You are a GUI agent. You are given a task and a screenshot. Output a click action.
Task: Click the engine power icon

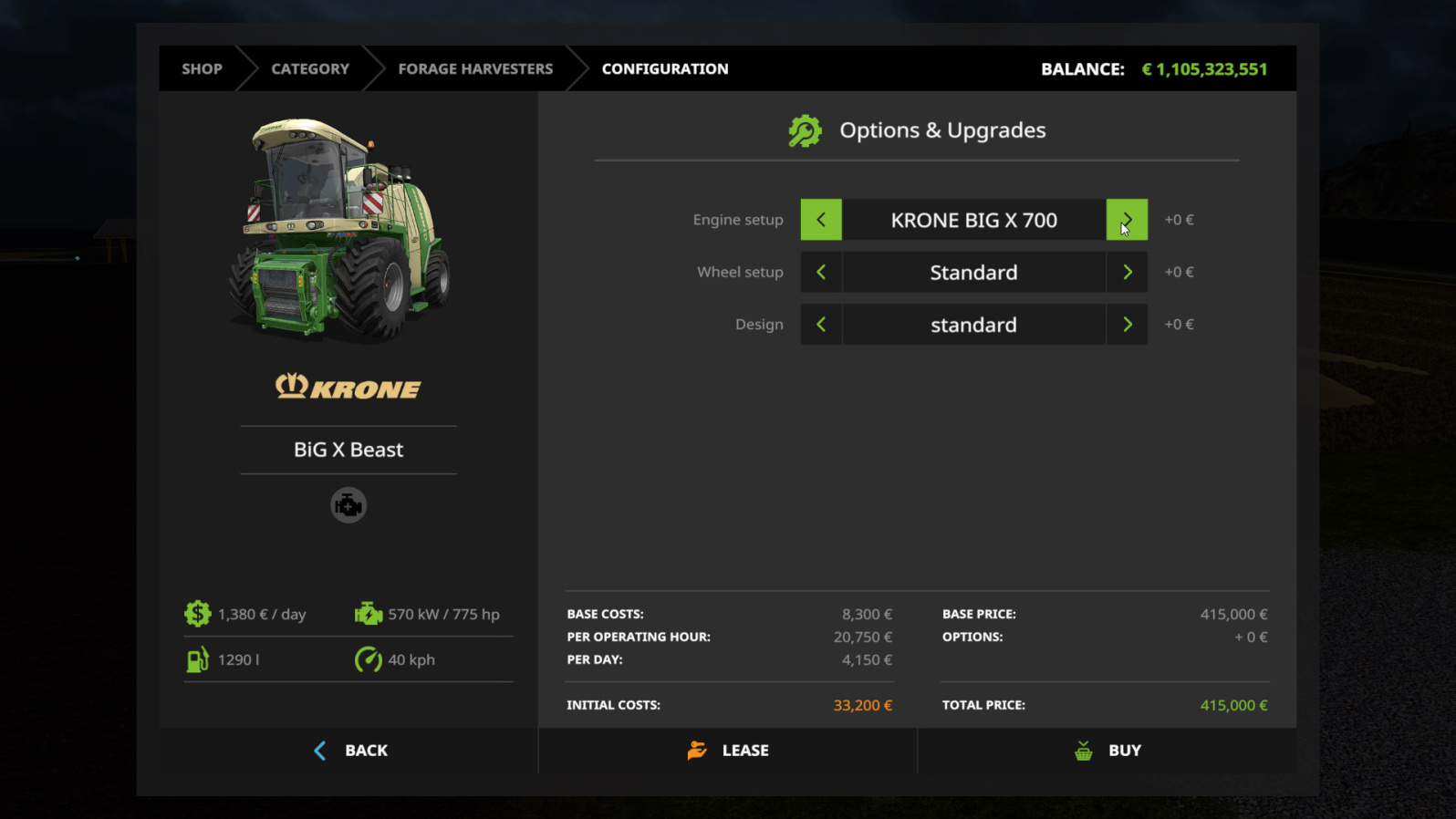point(368,614)
